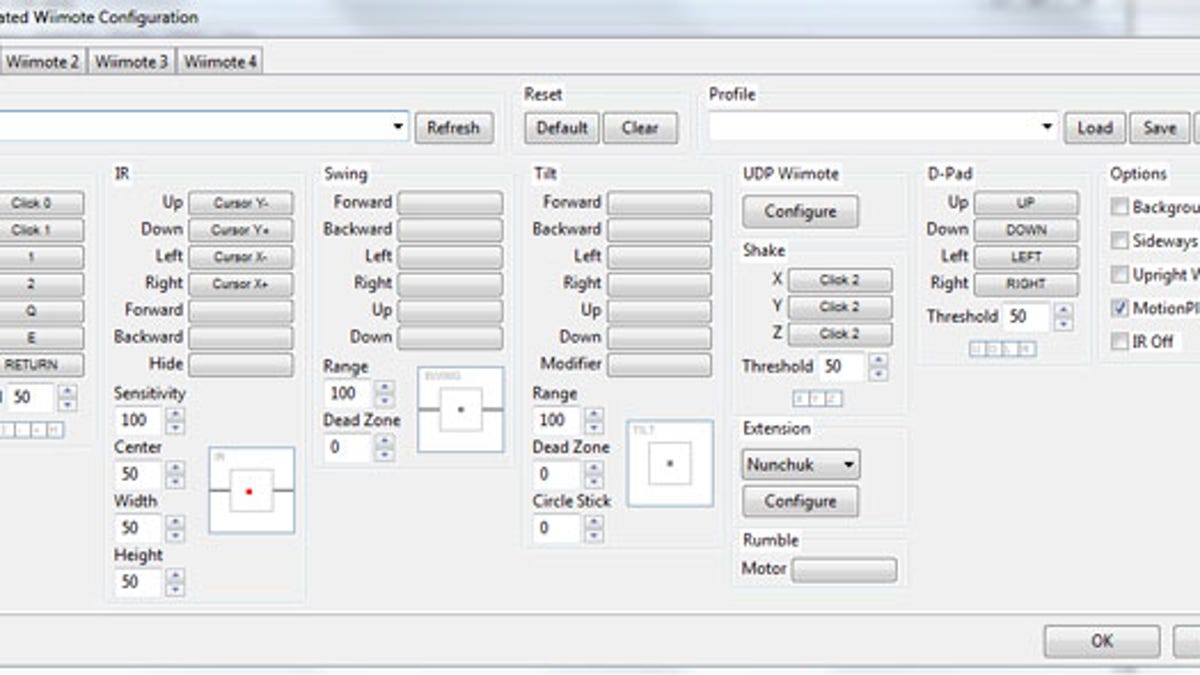Remap the D-Pad RIGHT button
Viewport: 1200px width, 675px height.
[1026, 284]
